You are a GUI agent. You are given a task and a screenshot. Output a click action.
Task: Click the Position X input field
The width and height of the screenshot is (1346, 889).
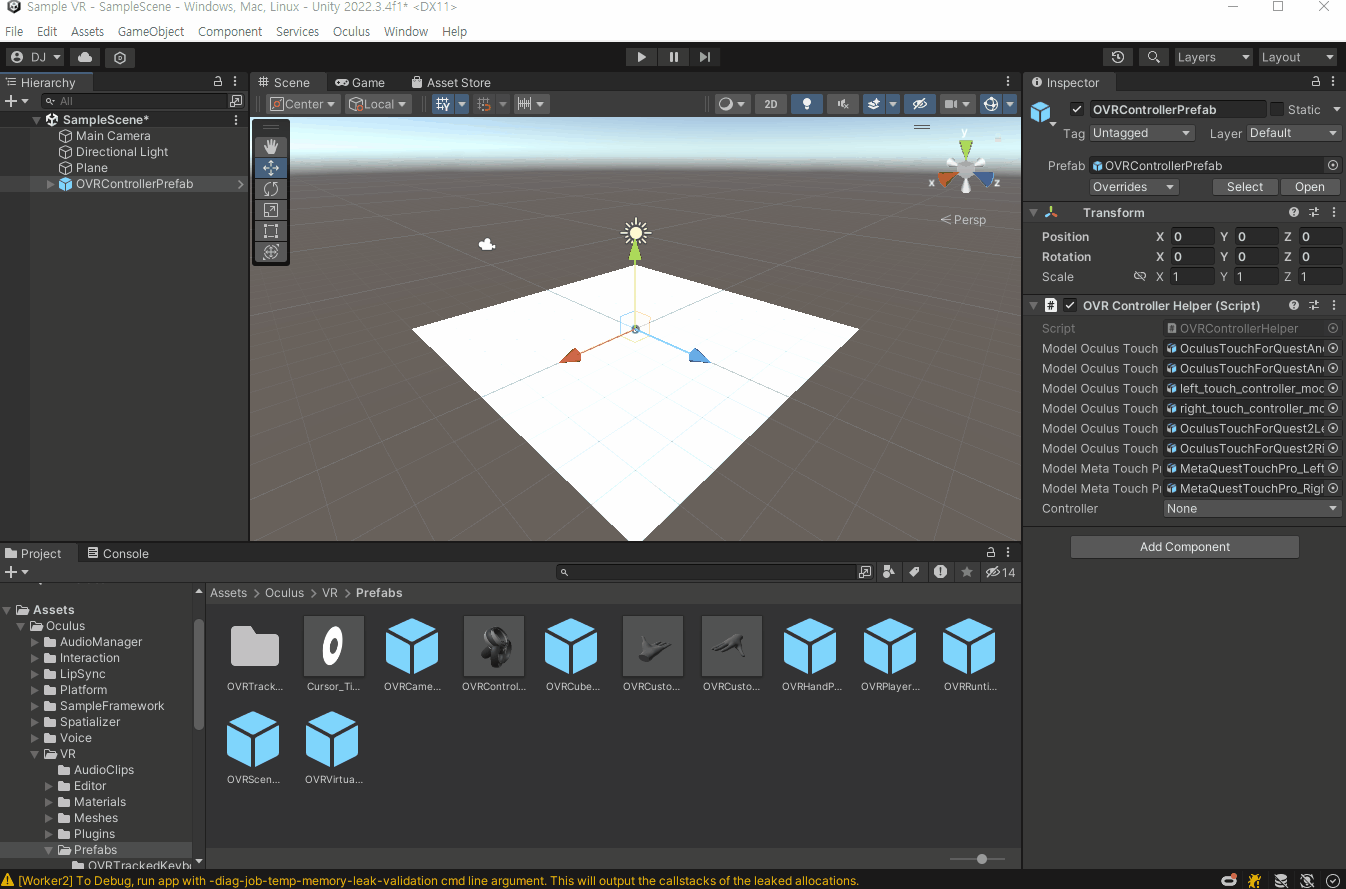tap(1193, 237)
